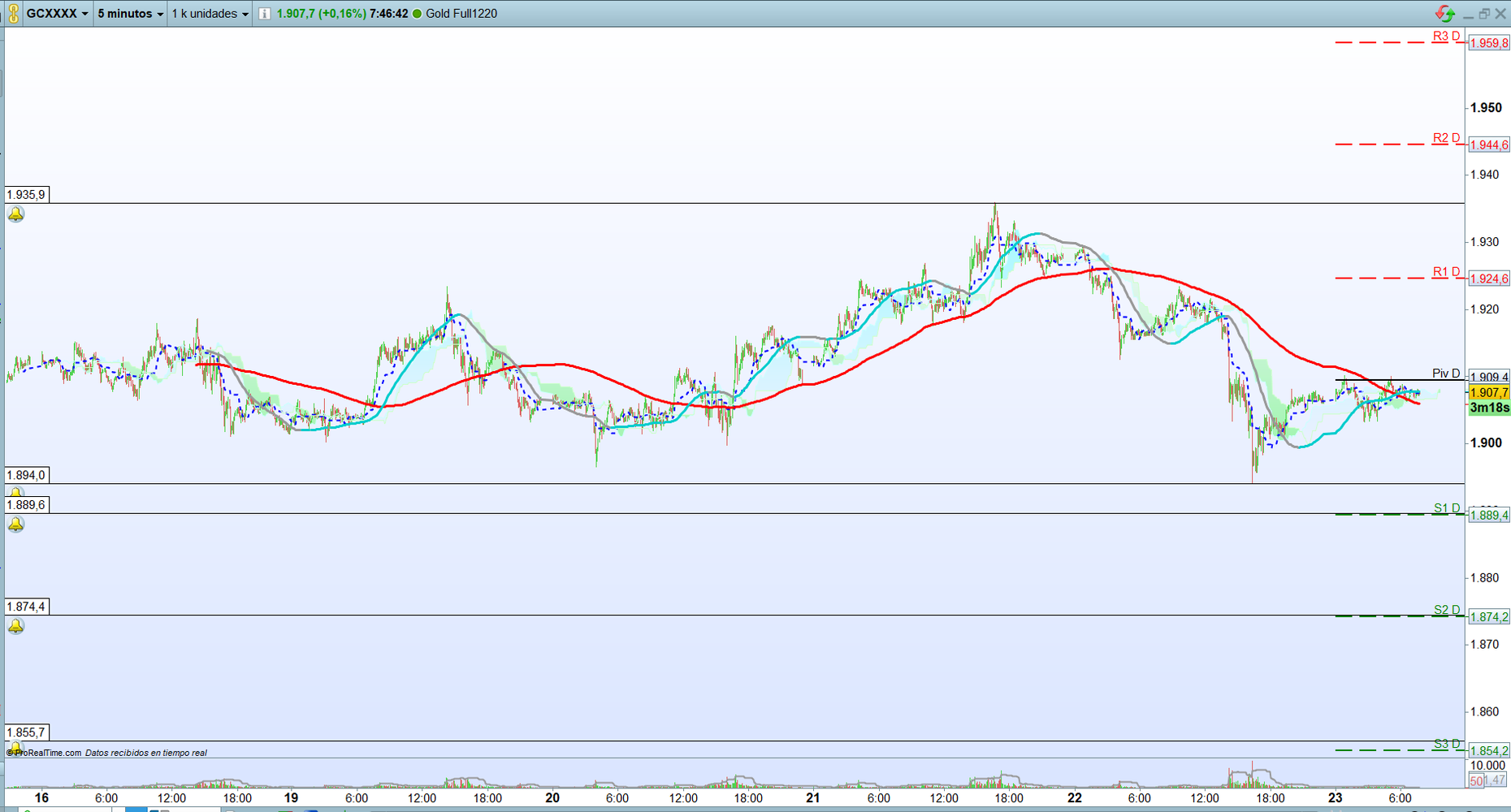Open the ProRealTime.com link
This screenshot has height=812, width=1511.
point(44,753)
